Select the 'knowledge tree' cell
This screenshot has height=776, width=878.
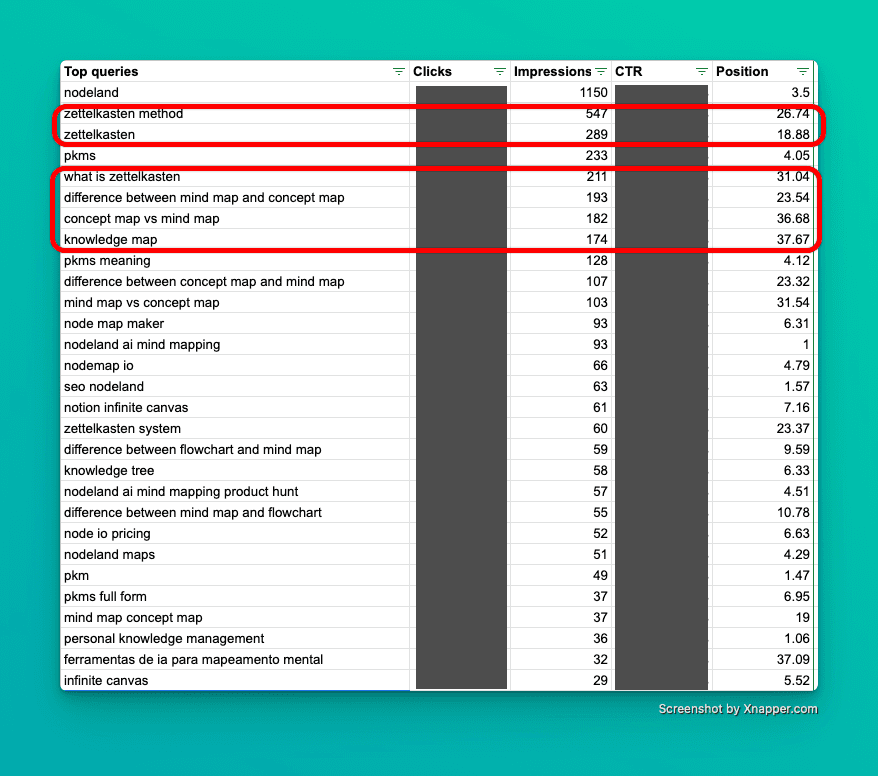point(235,470)
